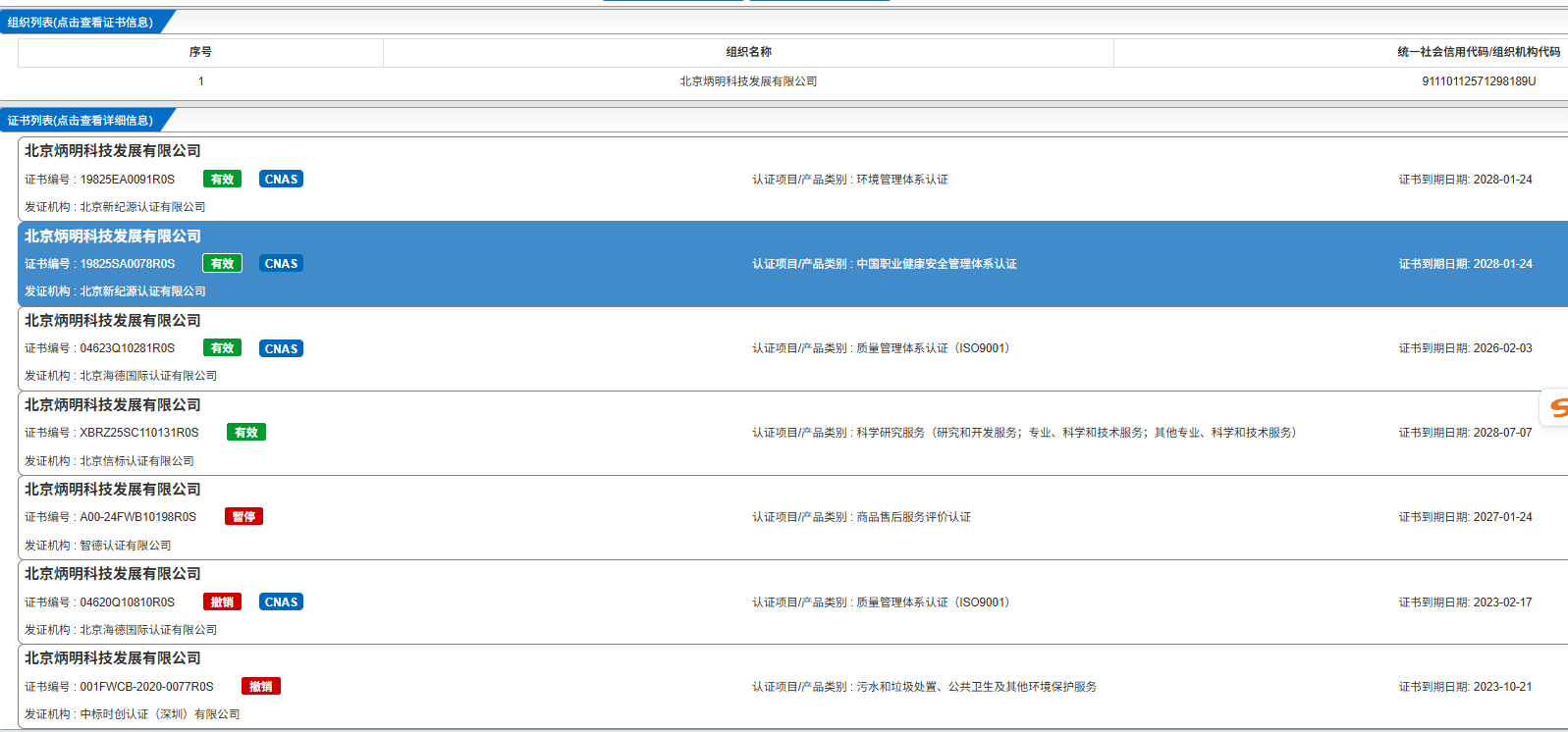This screenshot has height=732, width=1568.
Task: Click 有效 status badge beside 19825SA0078R0S
Action: click(222, 263)
